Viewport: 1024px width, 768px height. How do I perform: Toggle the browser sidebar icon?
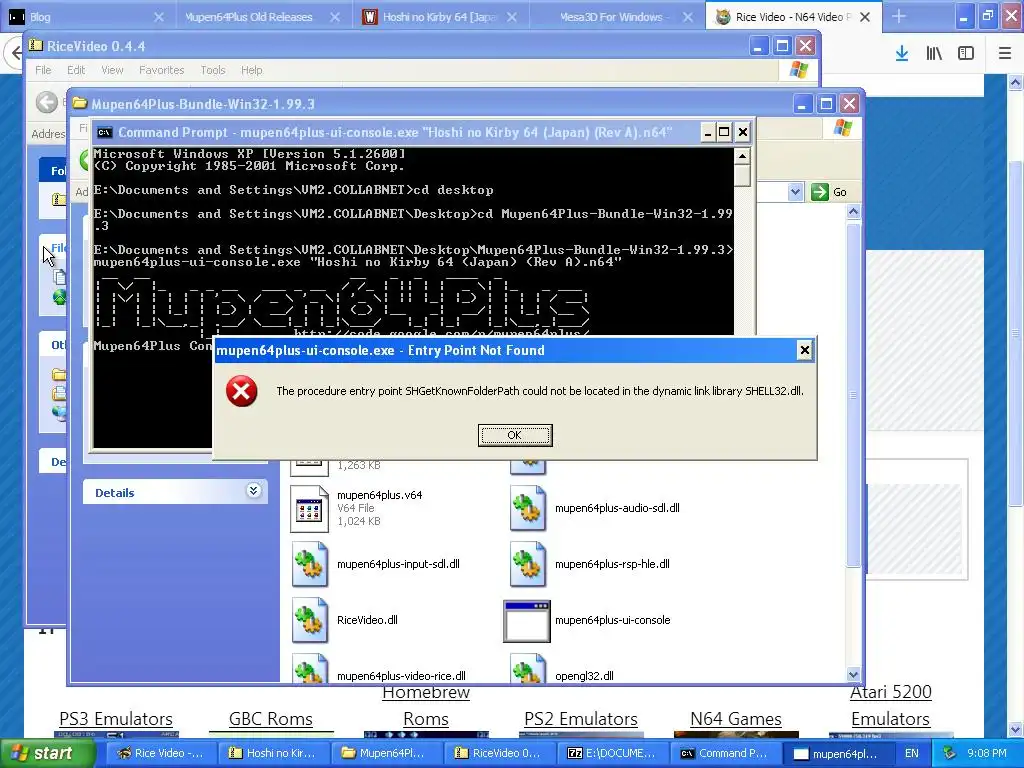(x=966, y=54)
